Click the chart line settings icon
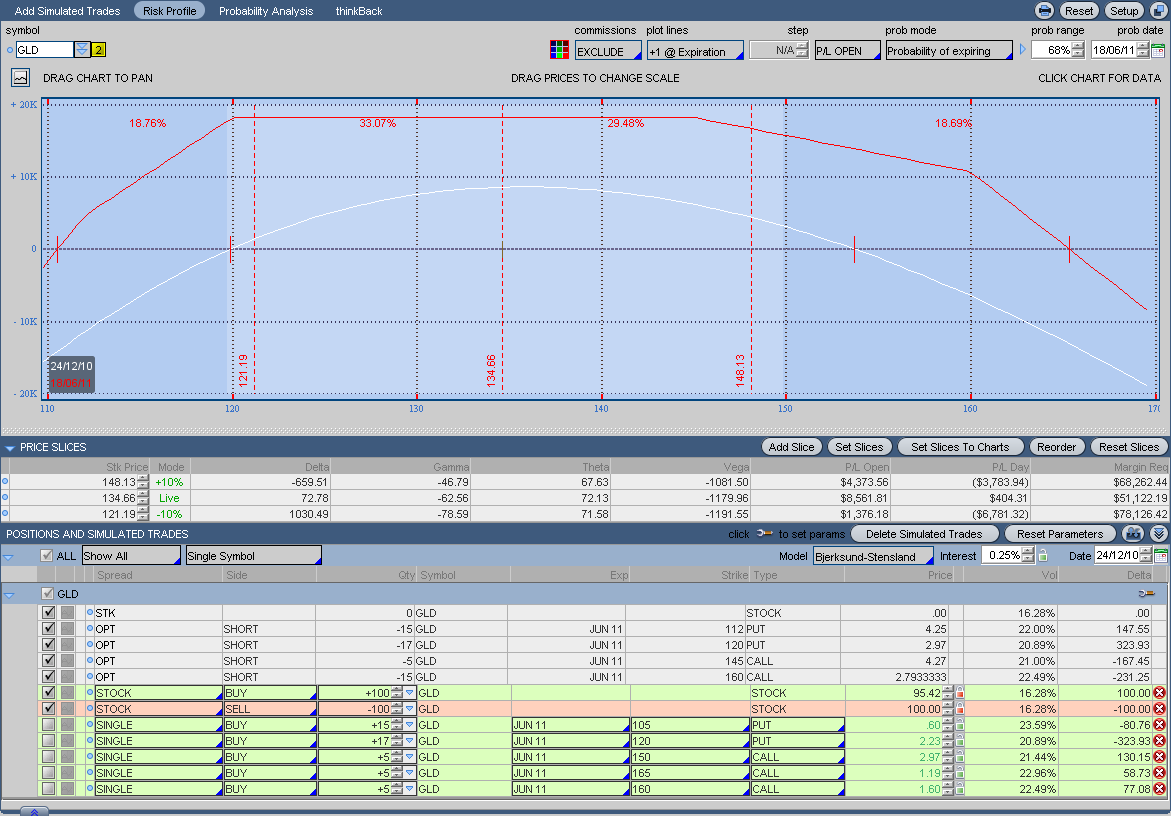Screen dimensions: 1171x816 [x=21, y=77]
